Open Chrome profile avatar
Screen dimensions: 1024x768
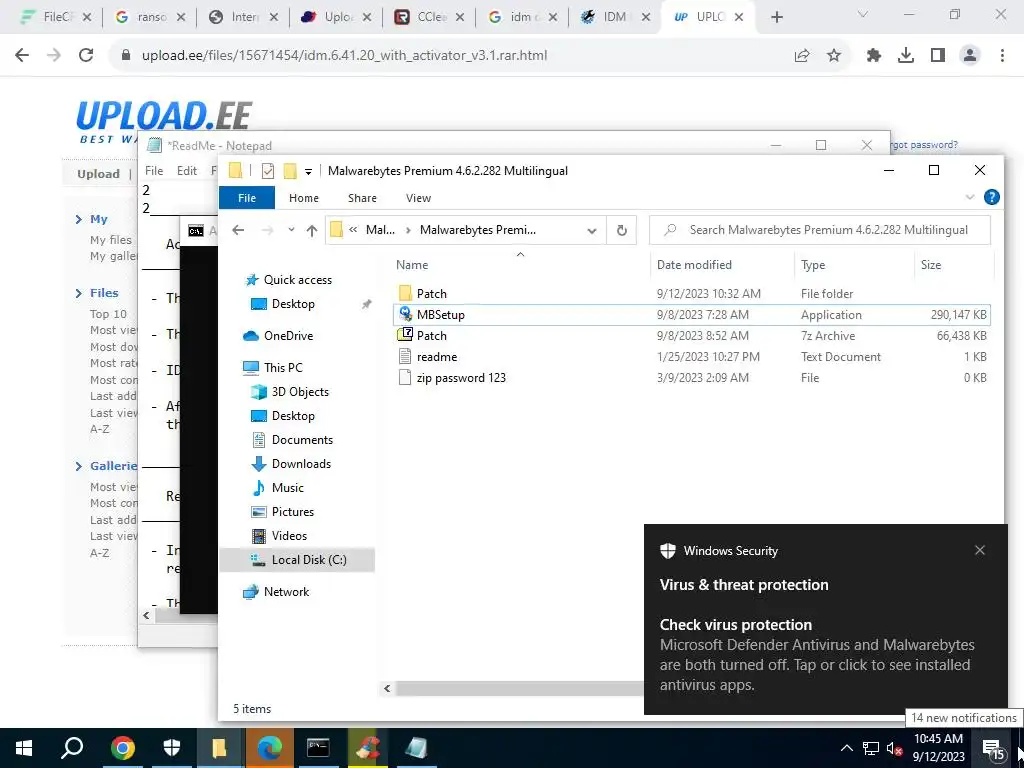[970, 56]
